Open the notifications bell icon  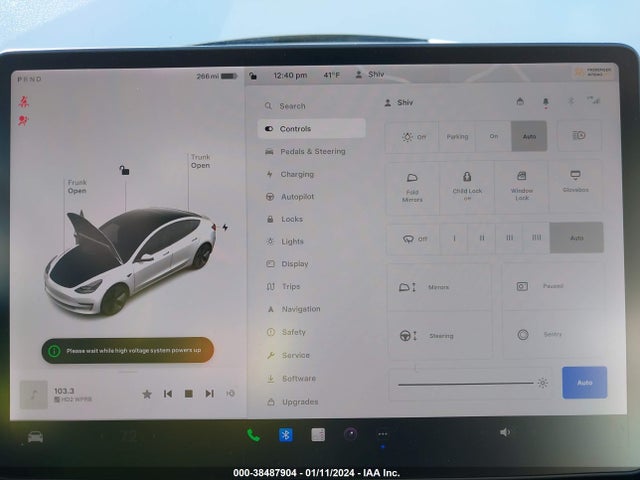[x=546, y=102]
